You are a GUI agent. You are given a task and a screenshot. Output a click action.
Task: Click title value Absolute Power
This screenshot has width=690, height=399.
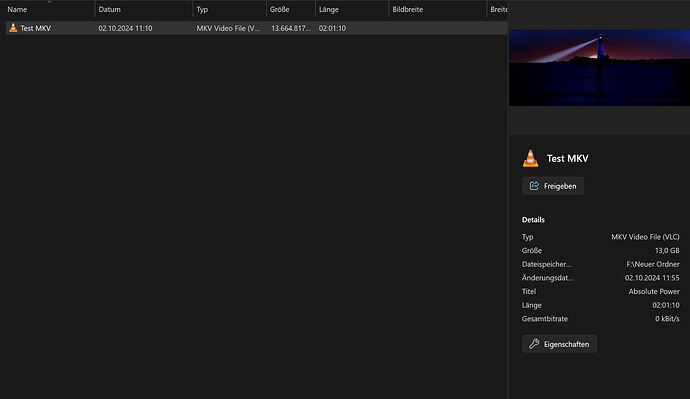654,291
